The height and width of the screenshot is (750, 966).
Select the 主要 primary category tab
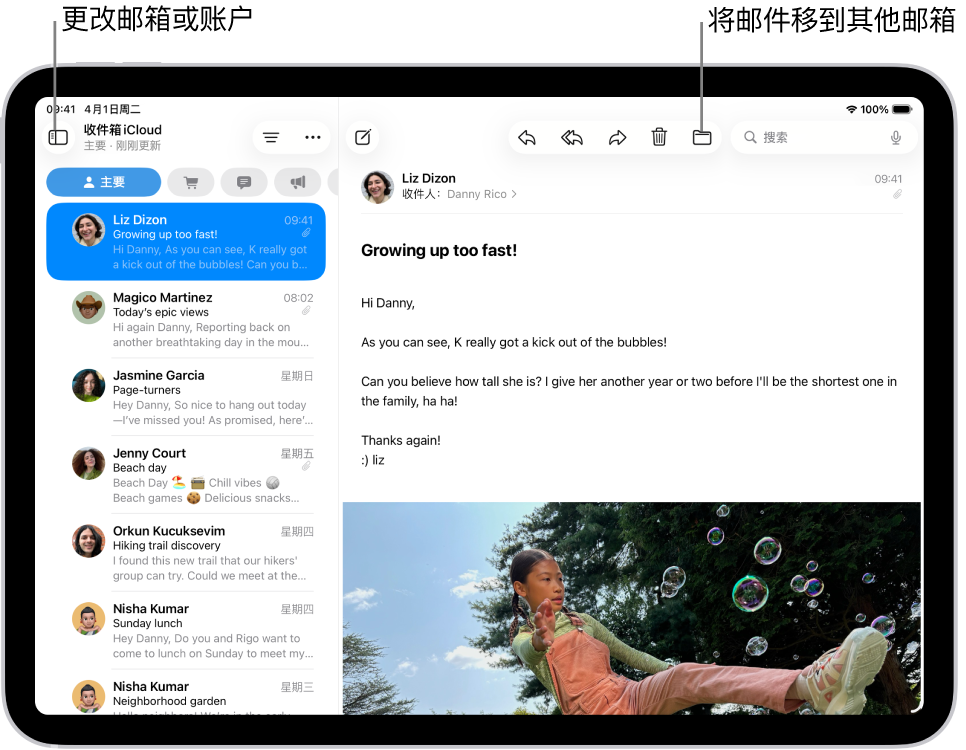104,182
